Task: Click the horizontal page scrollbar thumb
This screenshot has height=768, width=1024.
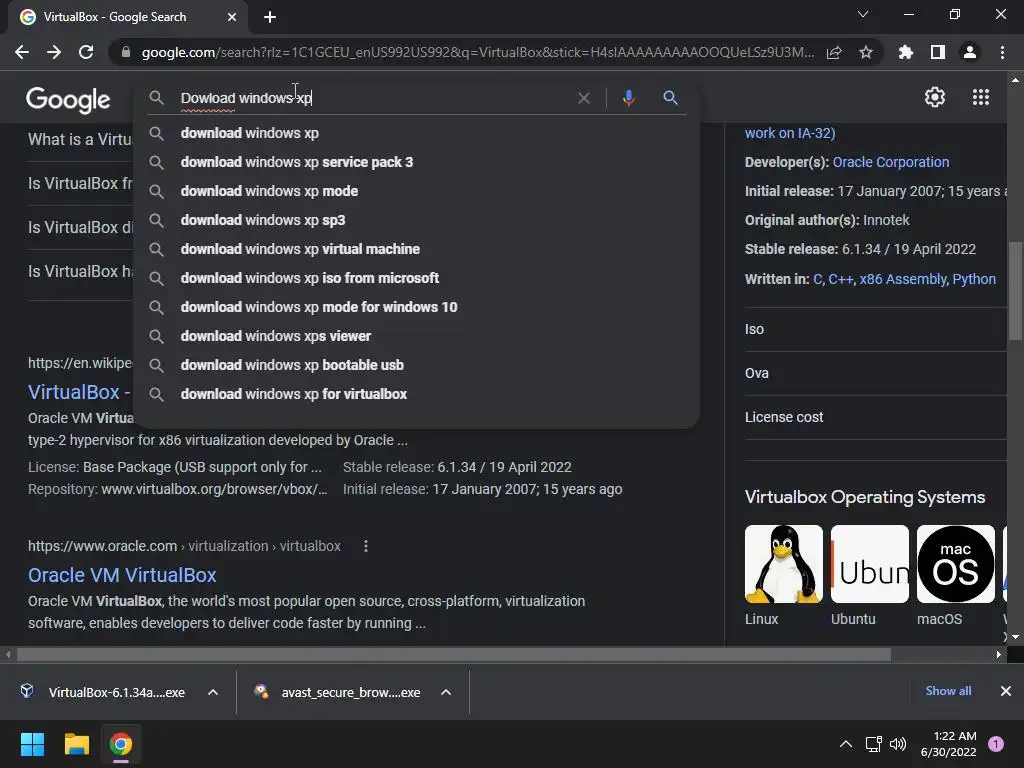Action: [x=454, y=654]
